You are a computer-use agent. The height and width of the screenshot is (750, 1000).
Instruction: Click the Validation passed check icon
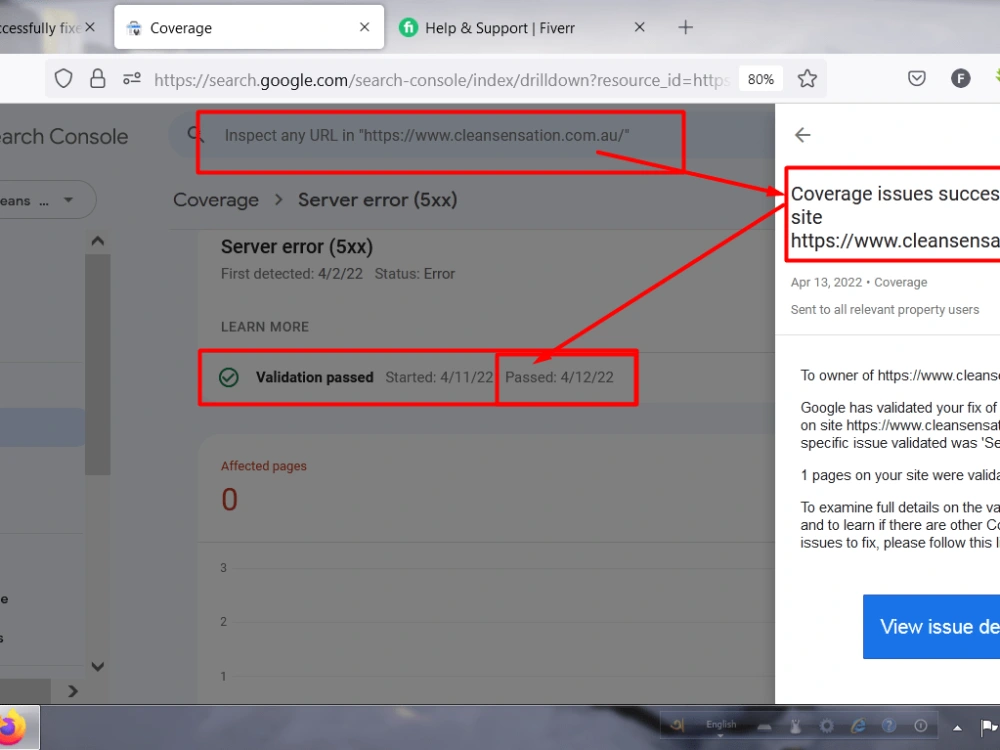click(228, 378)
